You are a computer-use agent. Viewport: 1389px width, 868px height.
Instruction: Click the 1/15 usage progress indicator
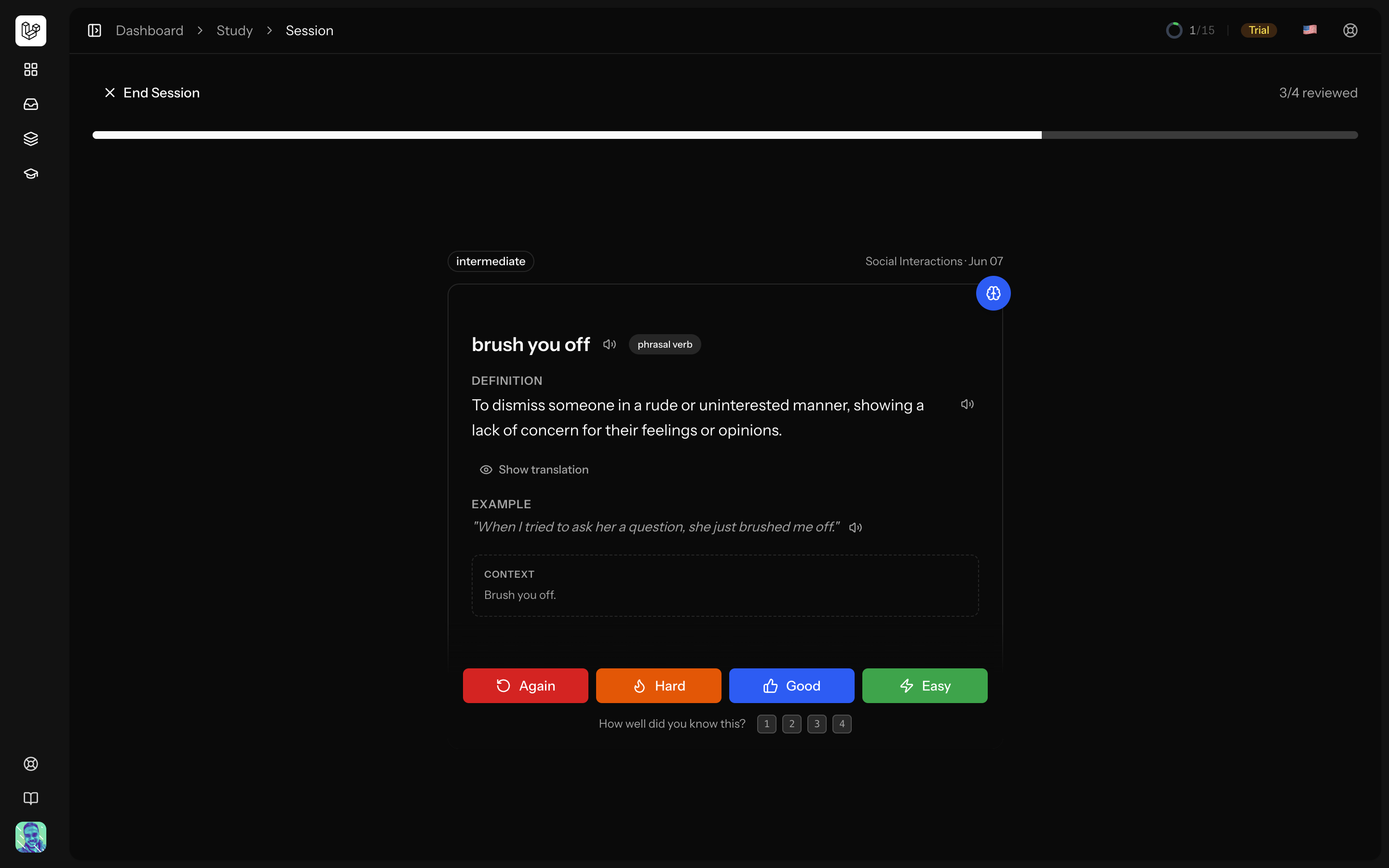pyautogui.click(x=1190, y=30)
